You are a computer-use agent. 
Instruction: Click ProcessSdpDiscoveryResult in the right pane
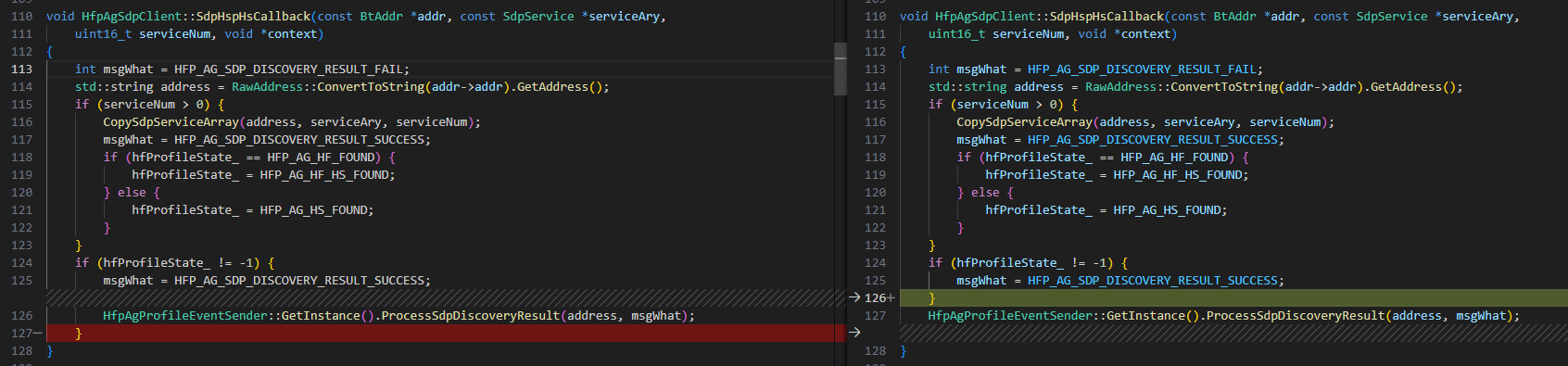point(1296,316)
